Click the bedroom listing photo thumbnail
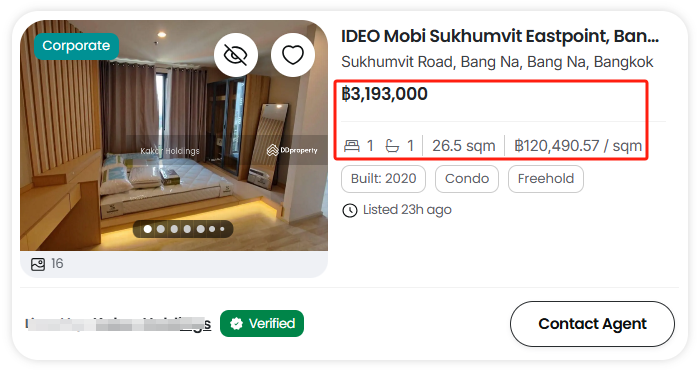Image resolution: width=697 pixels, height=375 pixels. pos(174,136)
